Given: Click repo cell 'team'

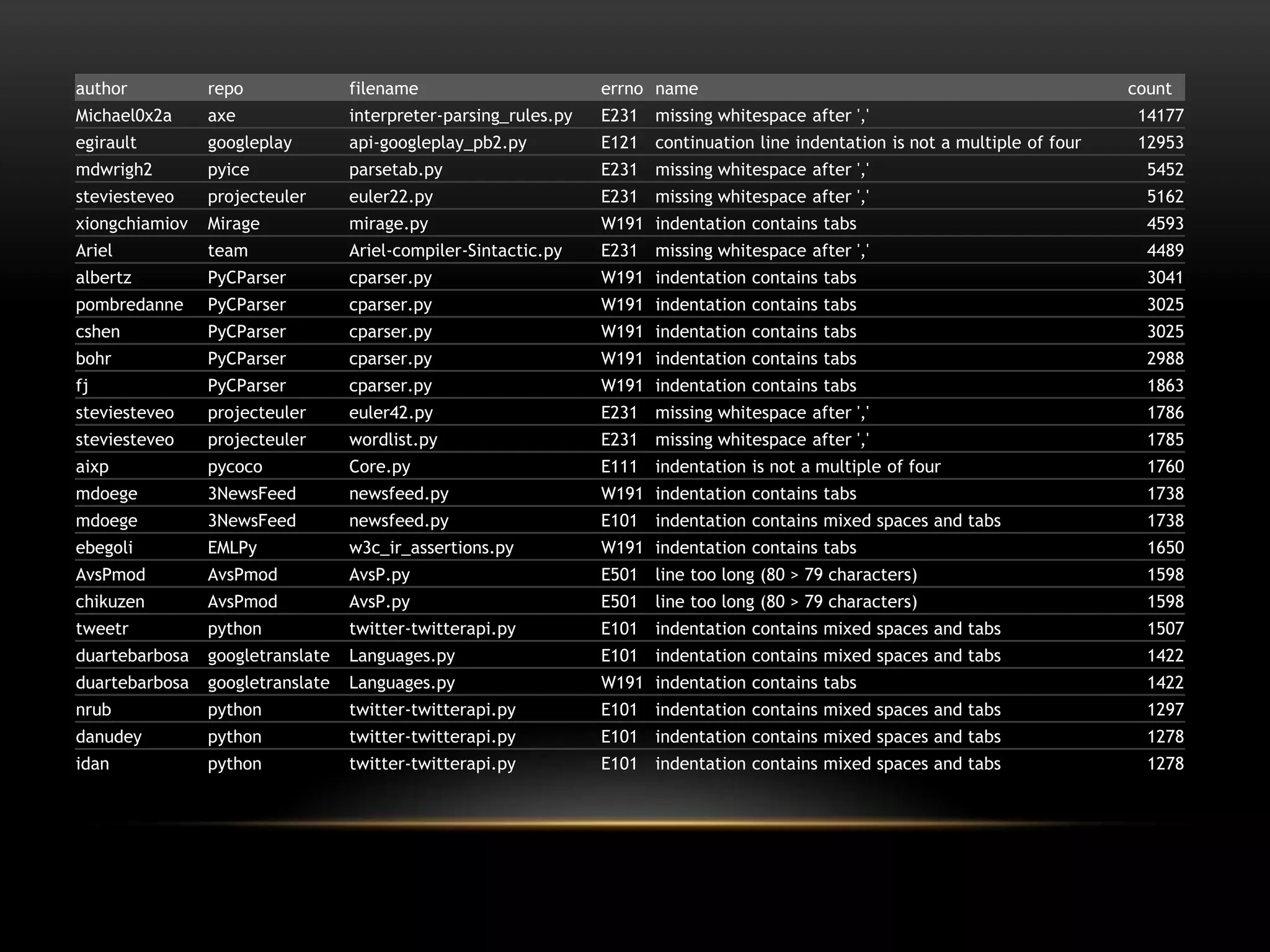Looking at the screenshot, I should coord(227,250).
